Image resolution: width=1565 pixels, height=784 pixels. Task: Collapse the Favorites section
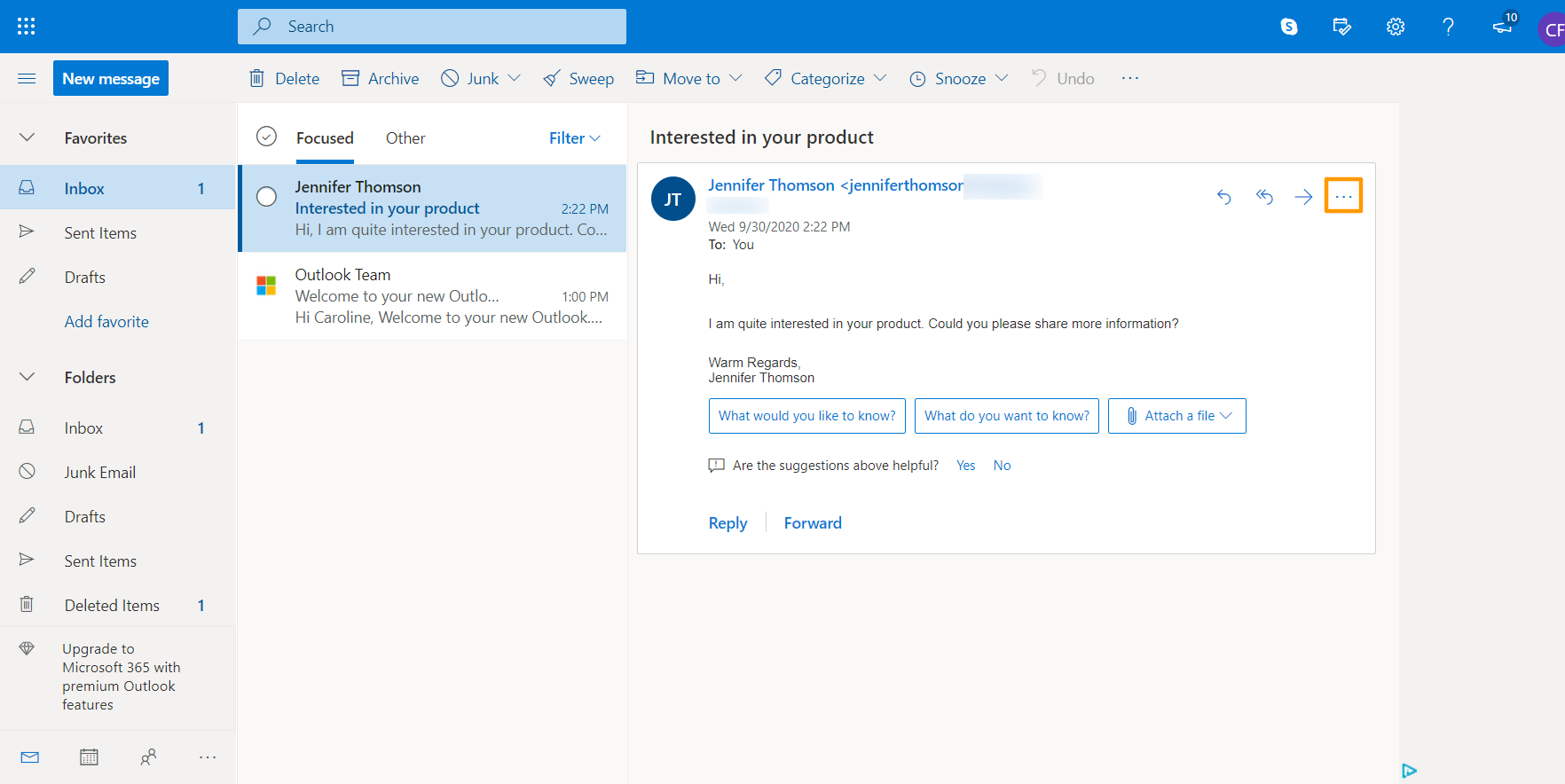28,137
